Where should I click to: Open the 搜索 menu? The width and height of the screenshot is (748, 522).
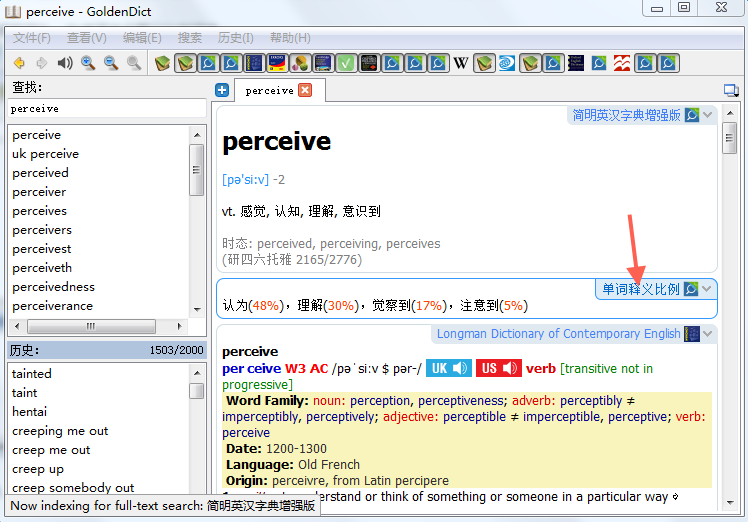190,38
